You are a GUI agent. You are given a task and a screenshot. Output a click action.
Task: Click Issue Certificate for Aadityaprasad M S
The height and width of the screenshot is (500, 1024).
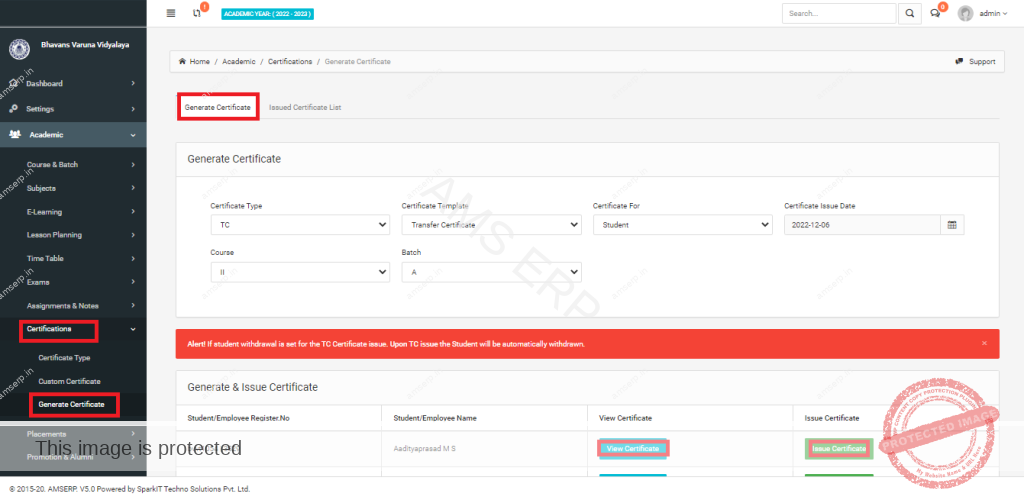click(x=839, y=448)
